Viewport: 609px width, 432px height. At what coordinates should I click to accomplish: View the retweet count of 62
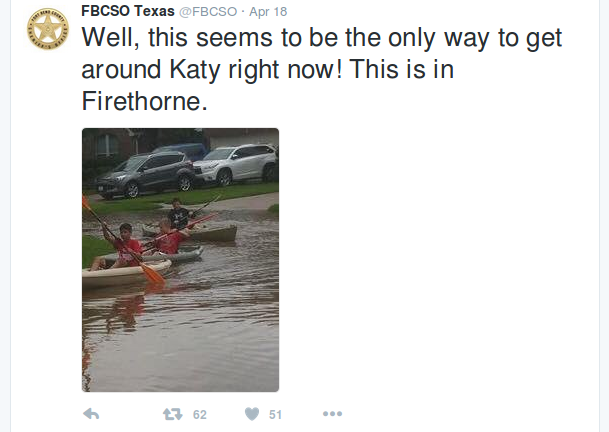tap(199, 414)
